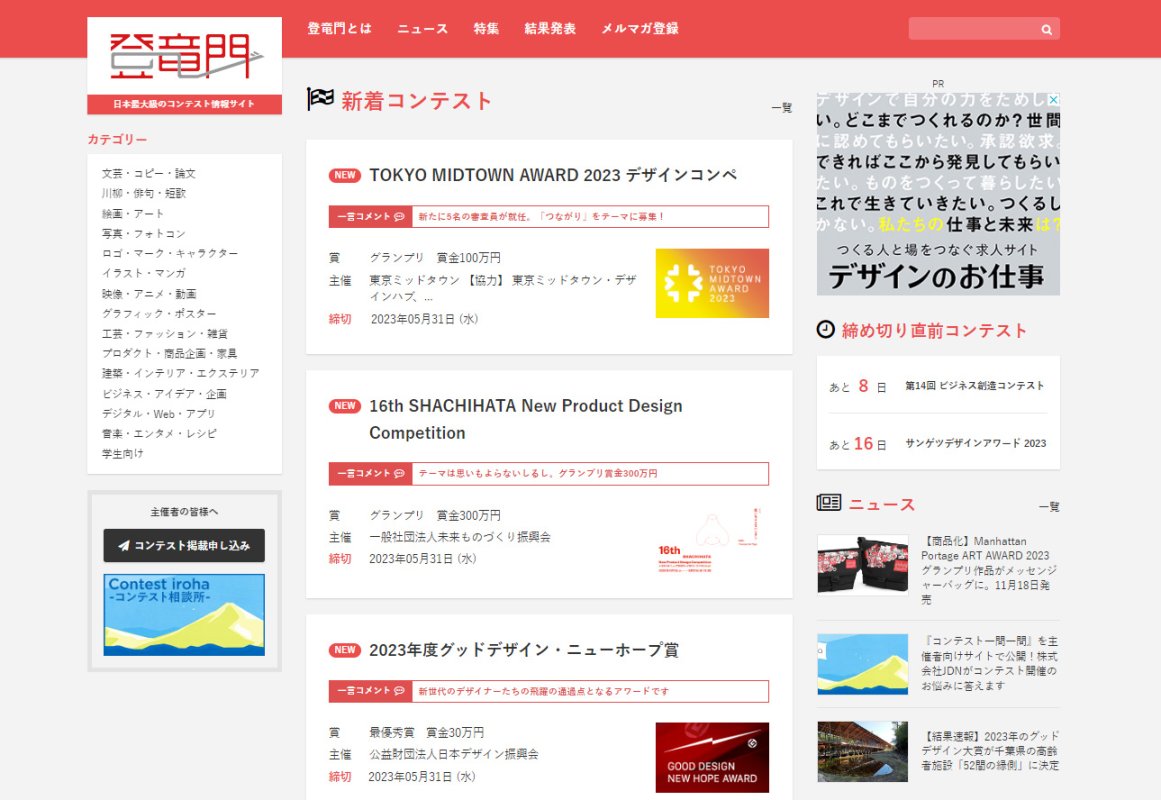Open メルマガ登録 in the top menu
1161x800 pixels.
[x=640, y=29]
